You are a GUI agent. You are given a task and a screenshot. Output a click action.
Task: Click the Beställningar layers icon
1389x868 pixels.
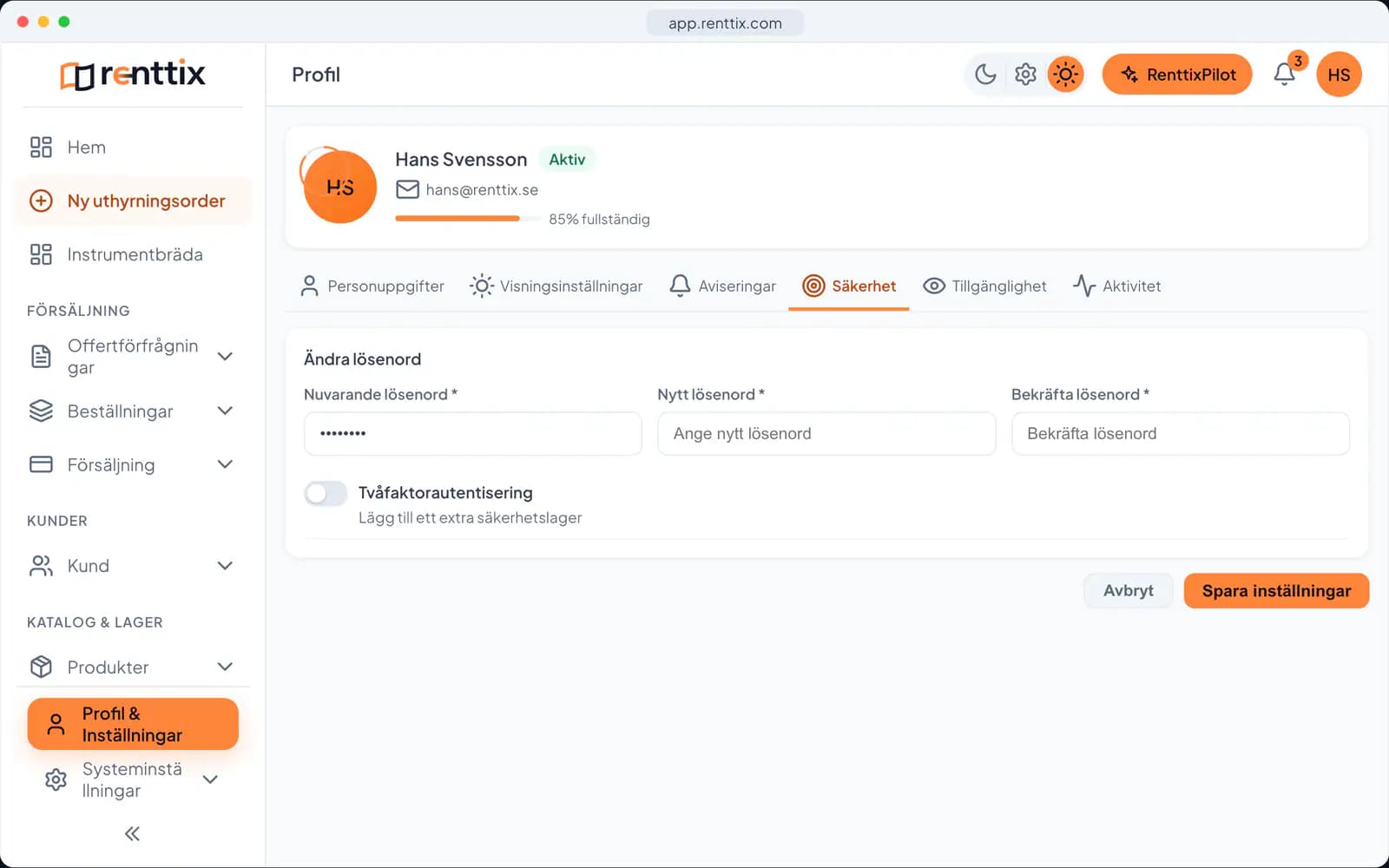[x=41, y=411]
